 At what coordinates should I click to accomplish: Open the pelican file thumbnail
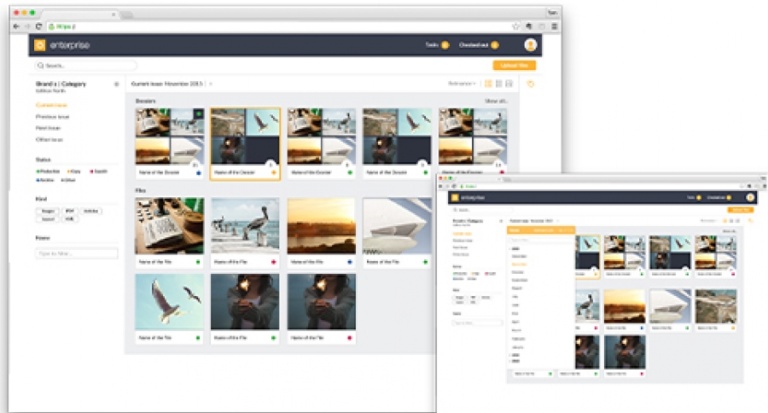coord(245,226)
